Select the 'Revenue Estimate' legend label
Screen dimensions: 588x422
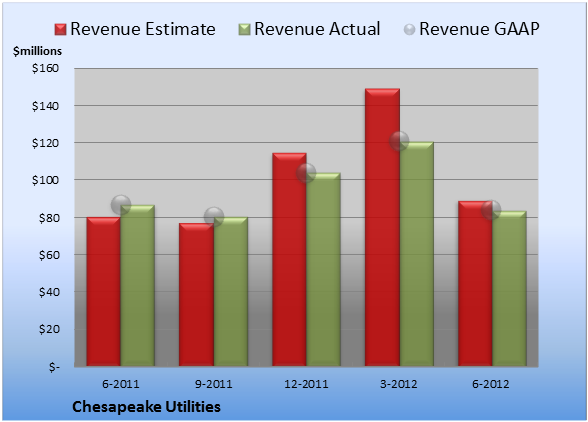[x=143, y=29]
